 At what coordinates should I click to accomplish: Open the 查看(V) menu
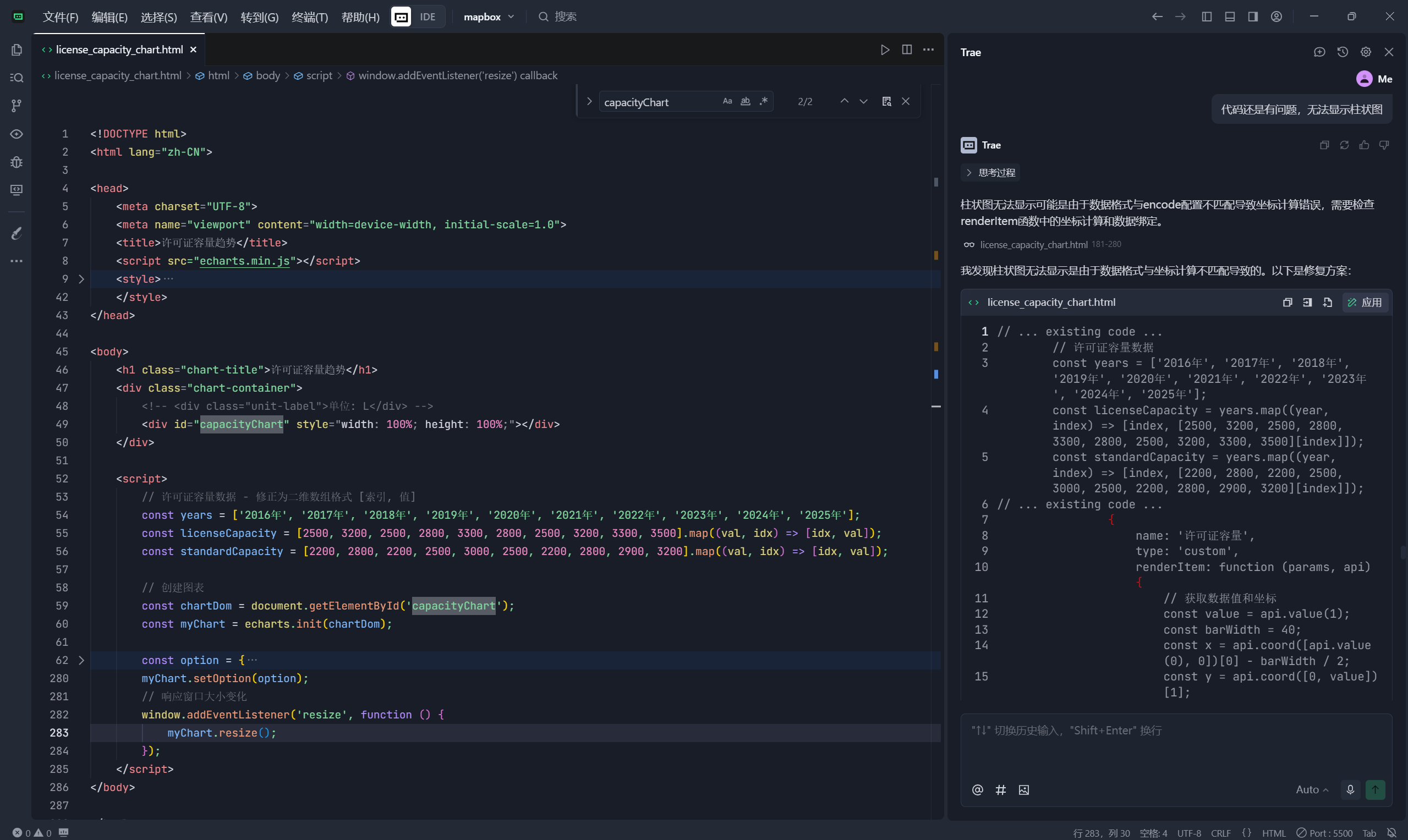209,17
